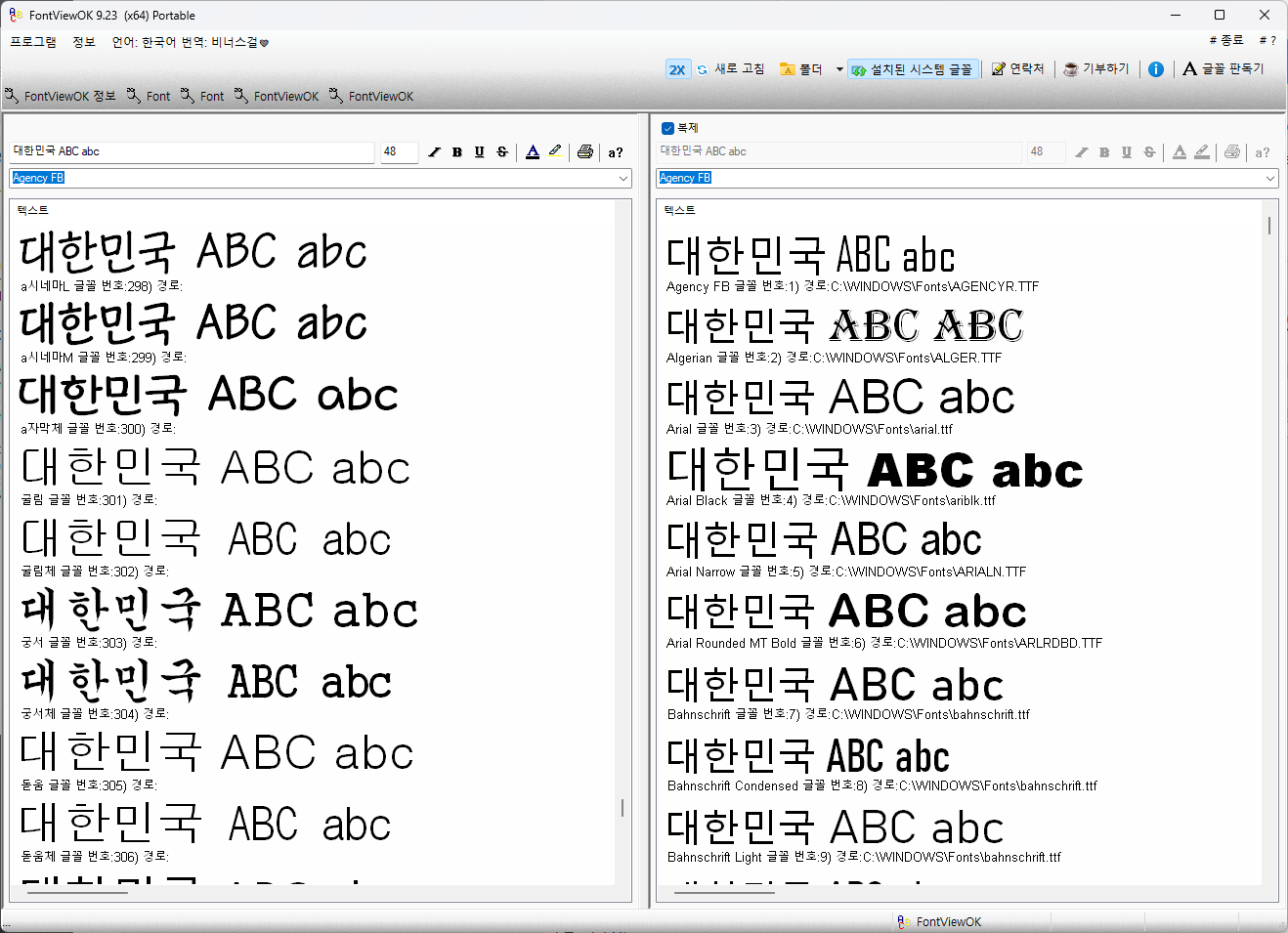
Task: Launch the 글꼴 판독기 font reader
Action: click(x=1223, y=69)
